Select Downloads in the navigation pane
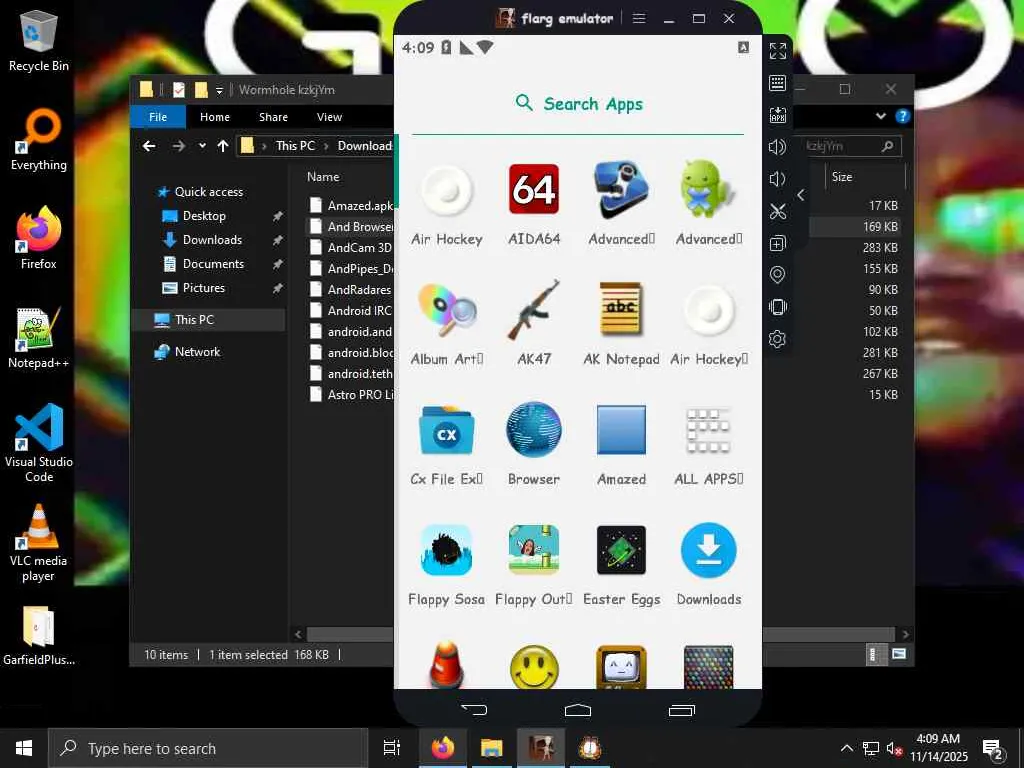Image resolution: width=1024 pixels, height=768 pixels. [x=212, y=240]
